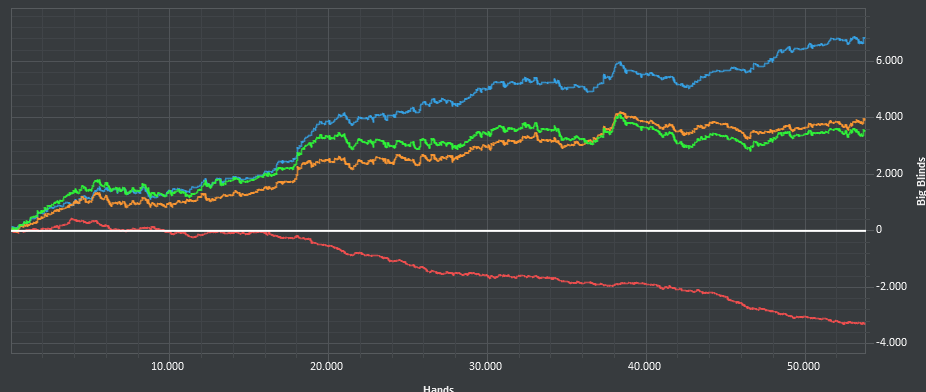926x392 pixels.
Task: Click the red line's early peak above zero
Action: (72, 219)
